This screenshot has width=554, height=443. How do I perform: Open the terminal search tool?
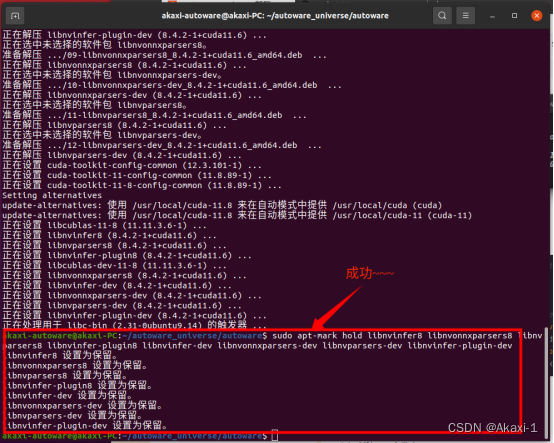[442, 16]
